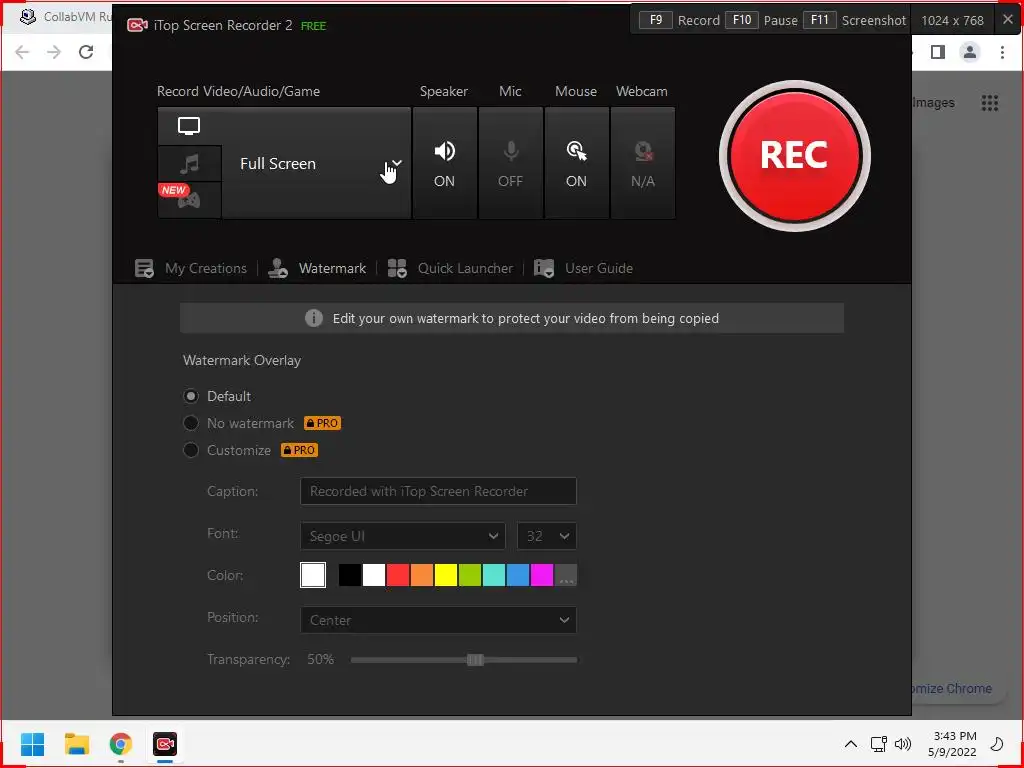The width and height of the screenshot is (1024, 768).
Task: Open Chrome from the taskbar
Action: (x=121, y=744)
